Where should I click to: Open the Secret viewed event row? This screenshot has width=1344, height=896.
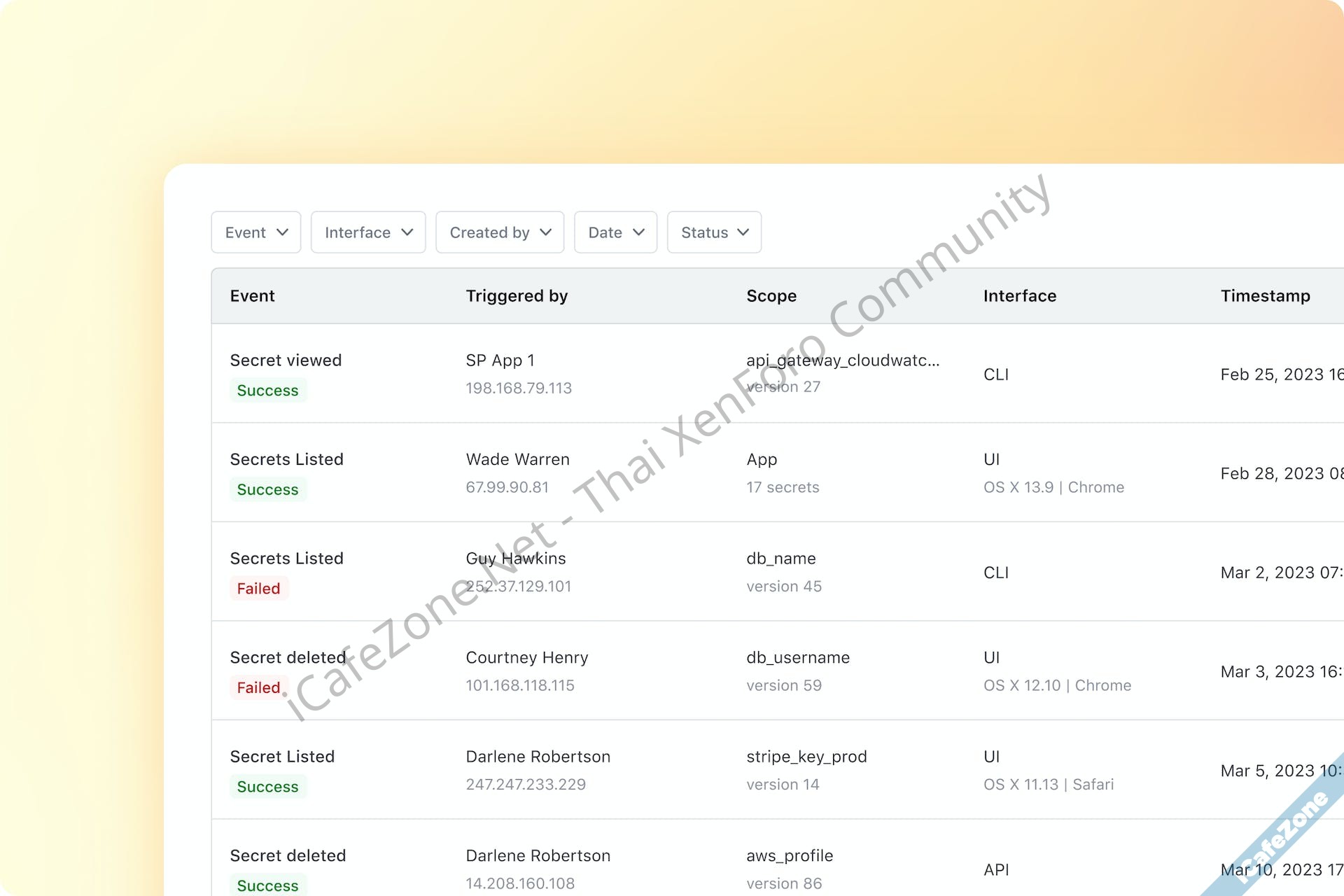(x=286, y=360)
